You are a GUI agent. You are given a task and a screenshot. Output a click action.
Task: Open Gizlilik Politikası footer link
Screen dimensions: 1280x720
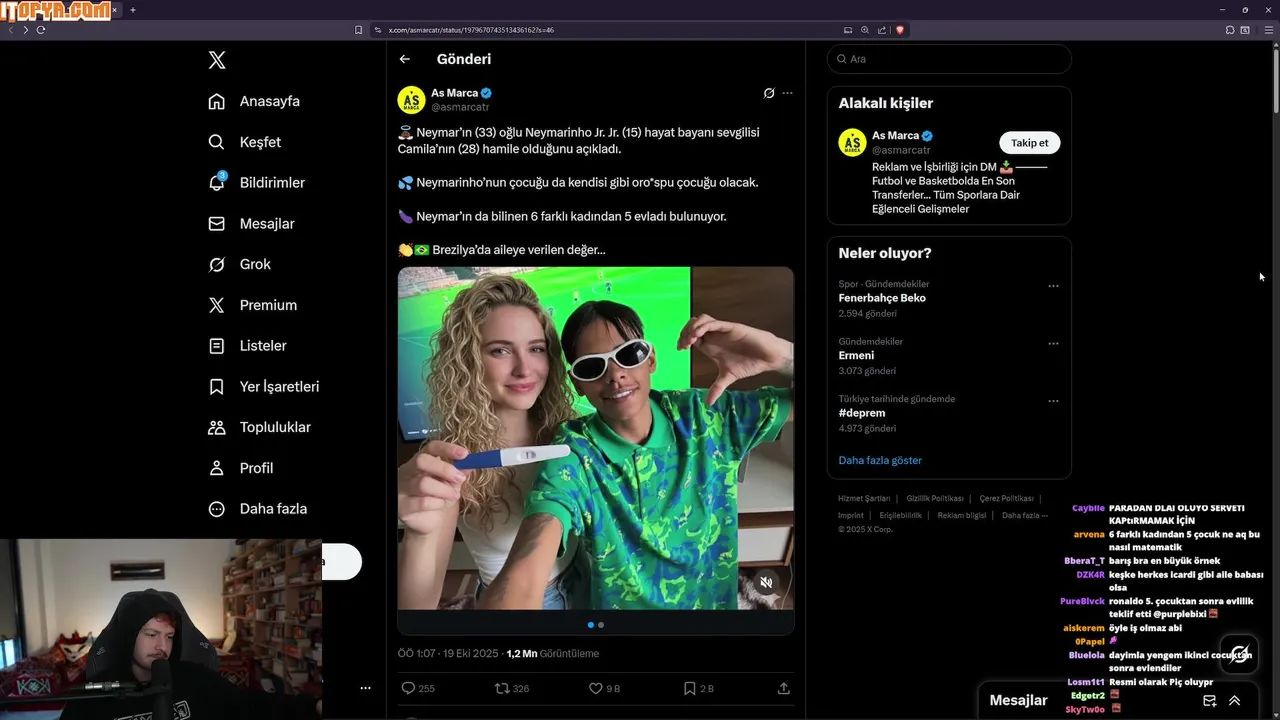(935, 498)
